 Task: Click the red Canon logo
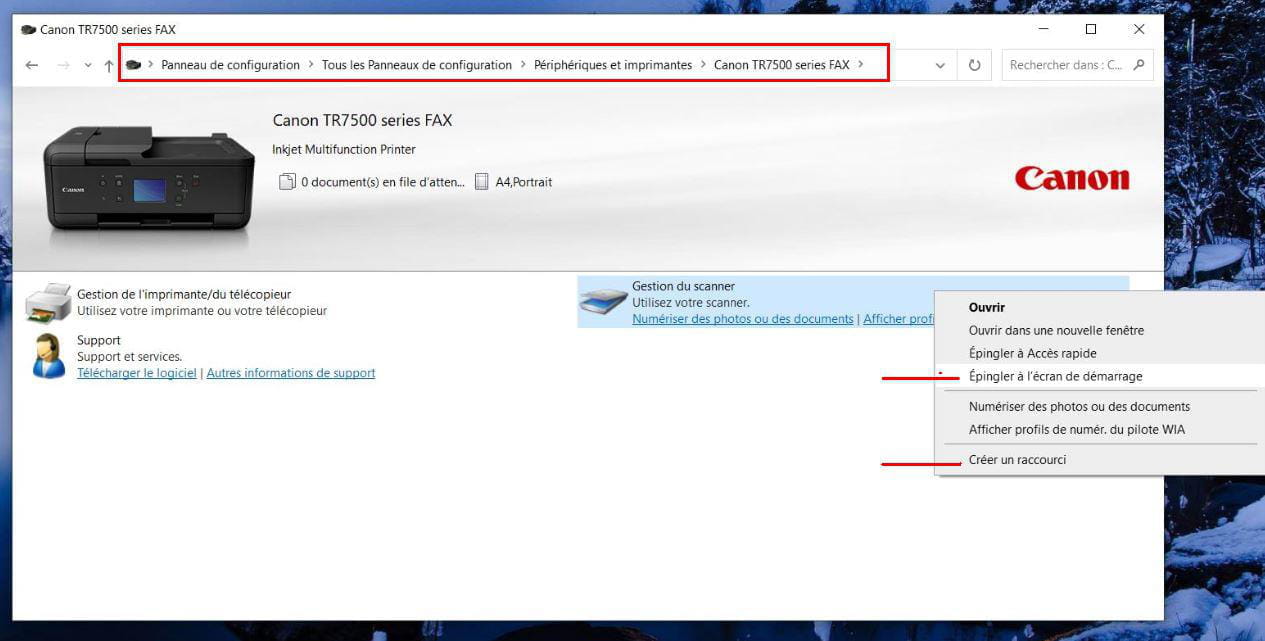click(x=1072, y=179)
